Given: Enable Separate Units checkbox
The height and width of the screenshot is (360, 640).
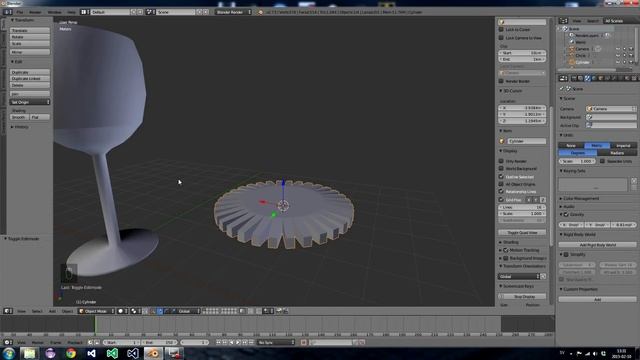Looking at the screenshot, I should [x=602, y=161].
